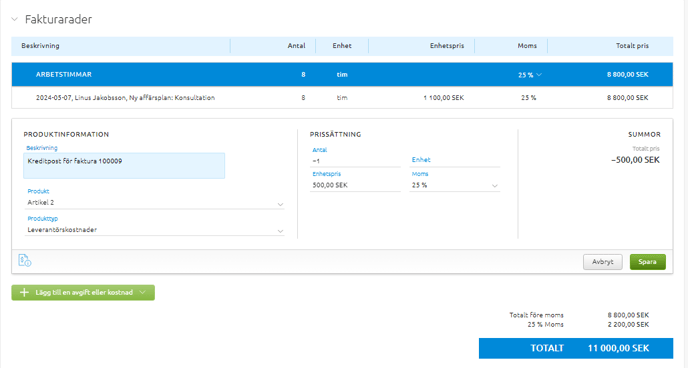Click Lägg till en avgift eller kostnad
This screenshot has width=688, height=368.
pos(83,293)
